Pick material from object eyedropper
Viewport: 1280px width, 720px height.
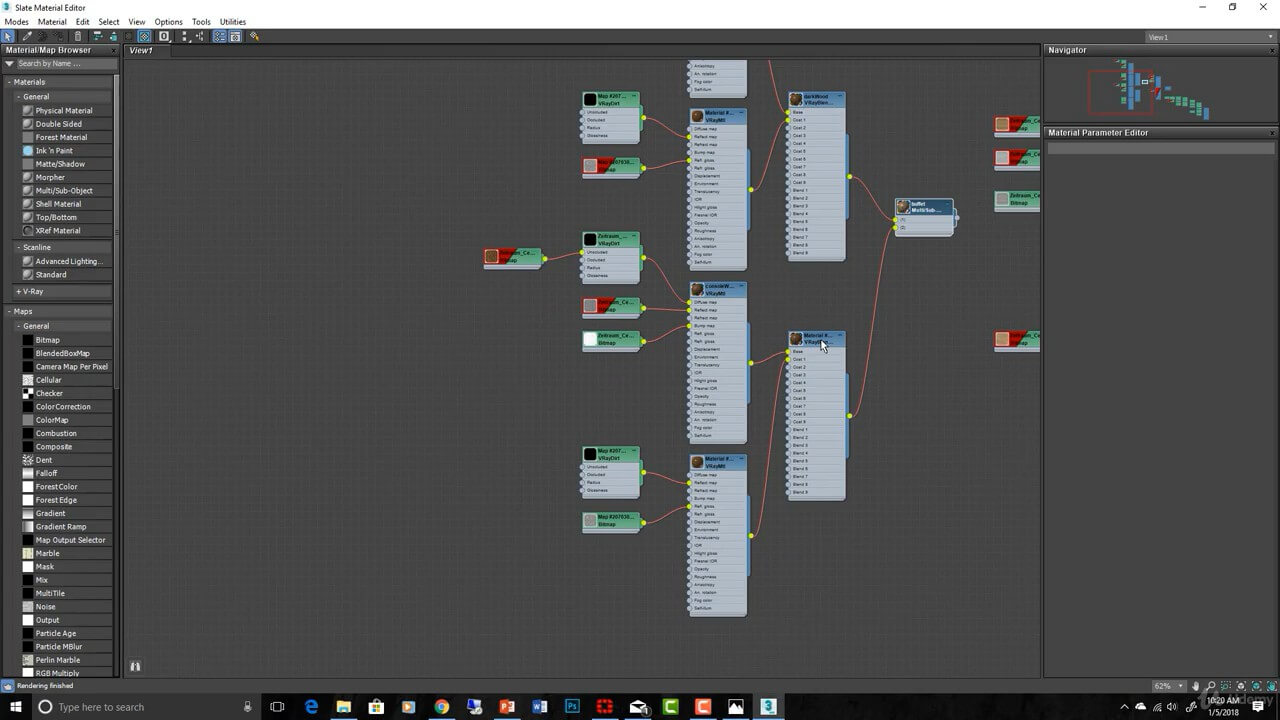[27, 36]
